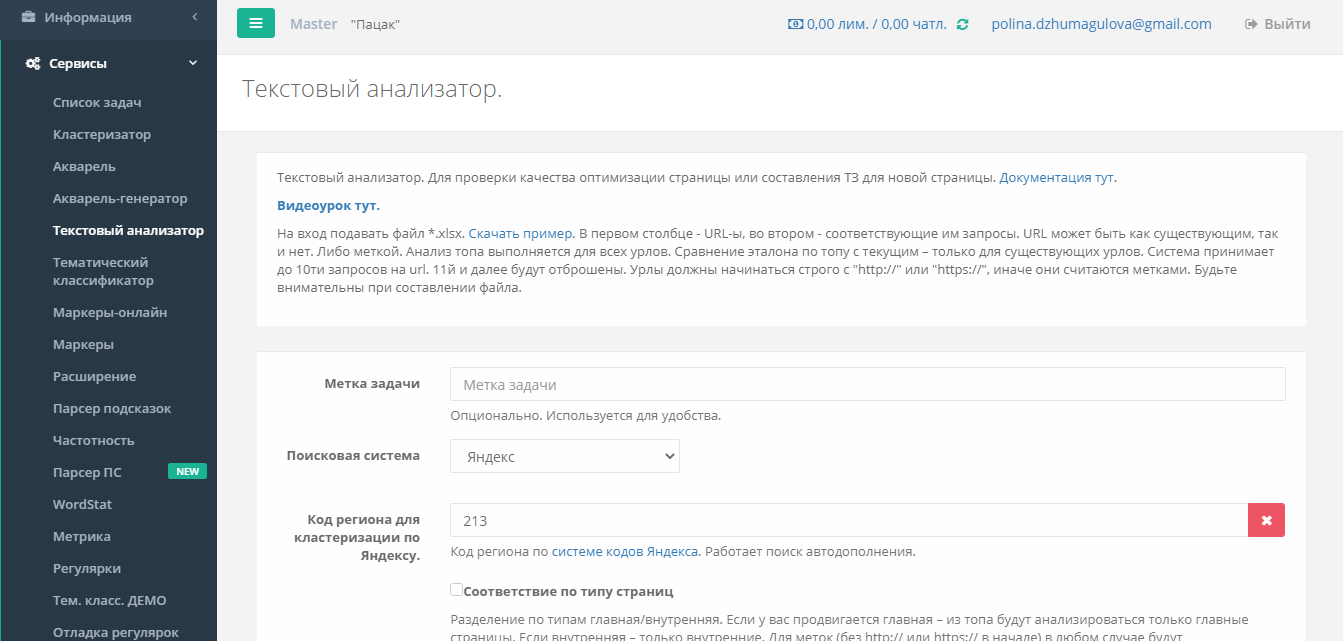Go to WordStat in the sidebar
Screen dimensions: 1343x641
pyautogui.click(x=82, y=504)
